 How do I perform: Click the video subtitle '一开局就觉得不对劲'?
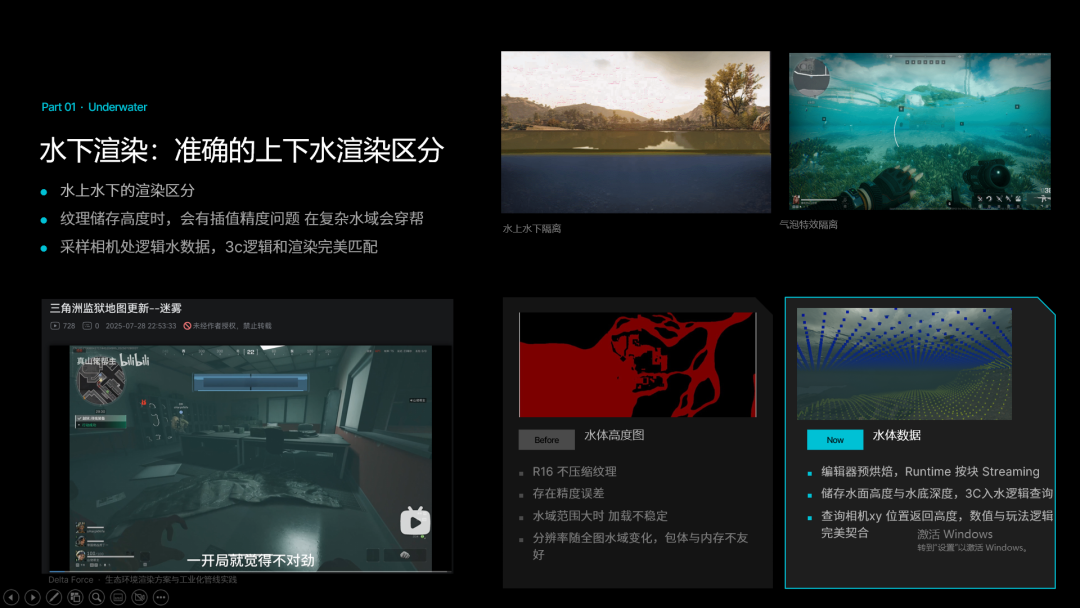[x=251, y=560]
